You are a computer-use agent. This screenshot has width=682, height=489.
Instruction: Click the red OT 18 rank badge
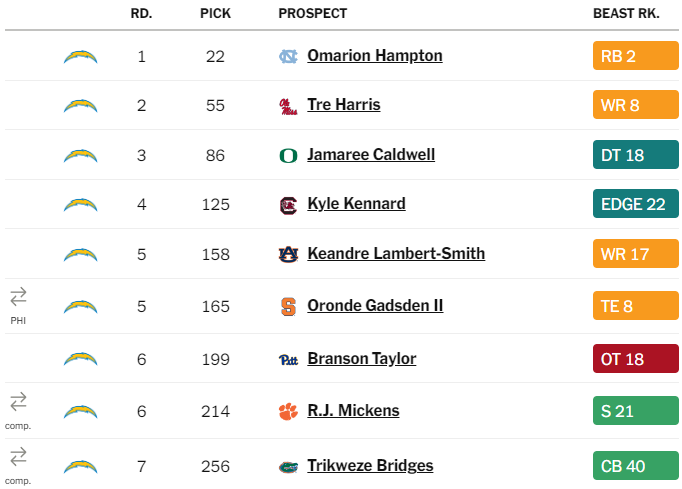(x=635, y=358)
